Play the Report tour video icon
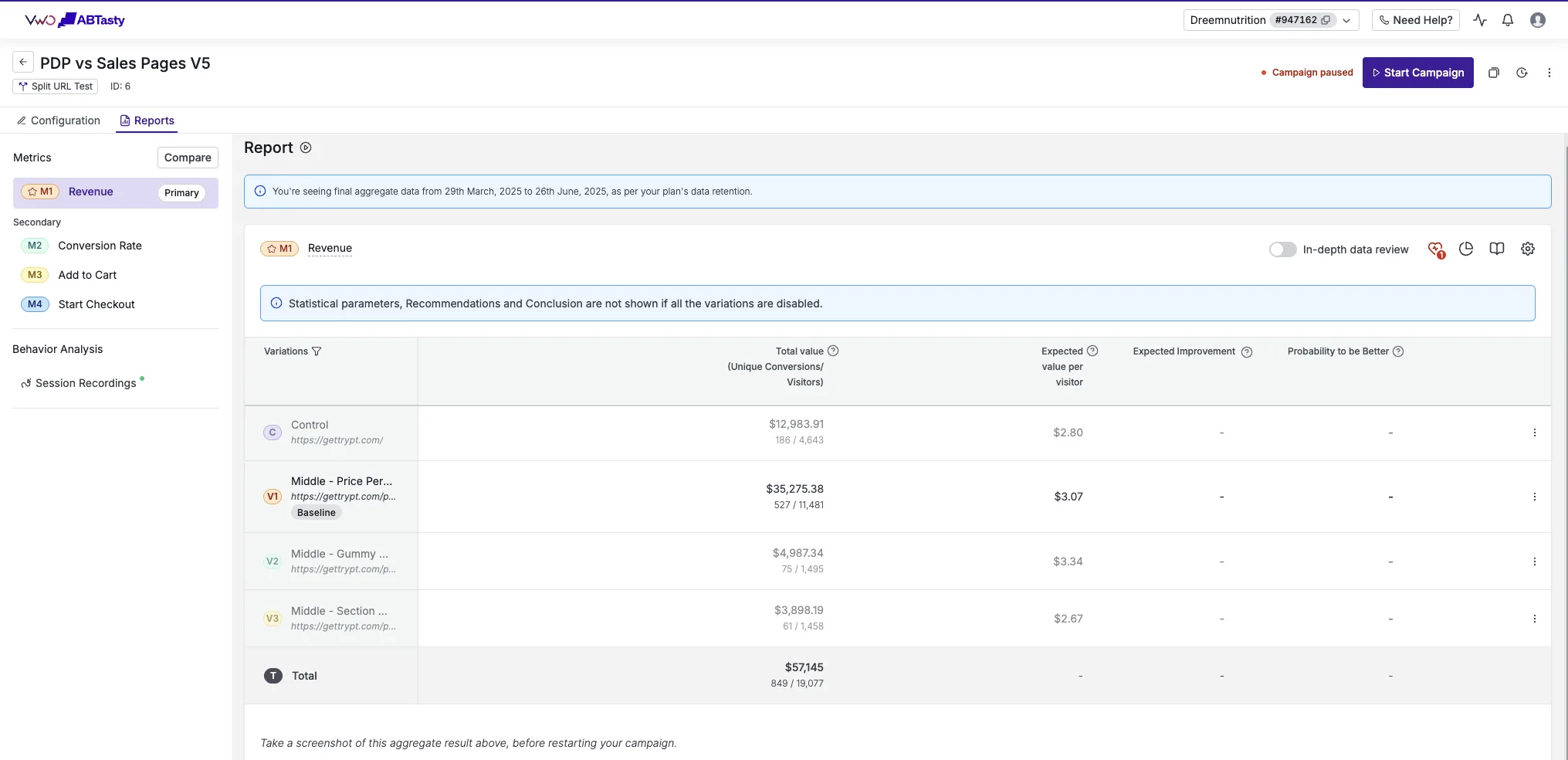Image resolution: width=1568 pixels, height=760 pixels. tap(306, 148)
